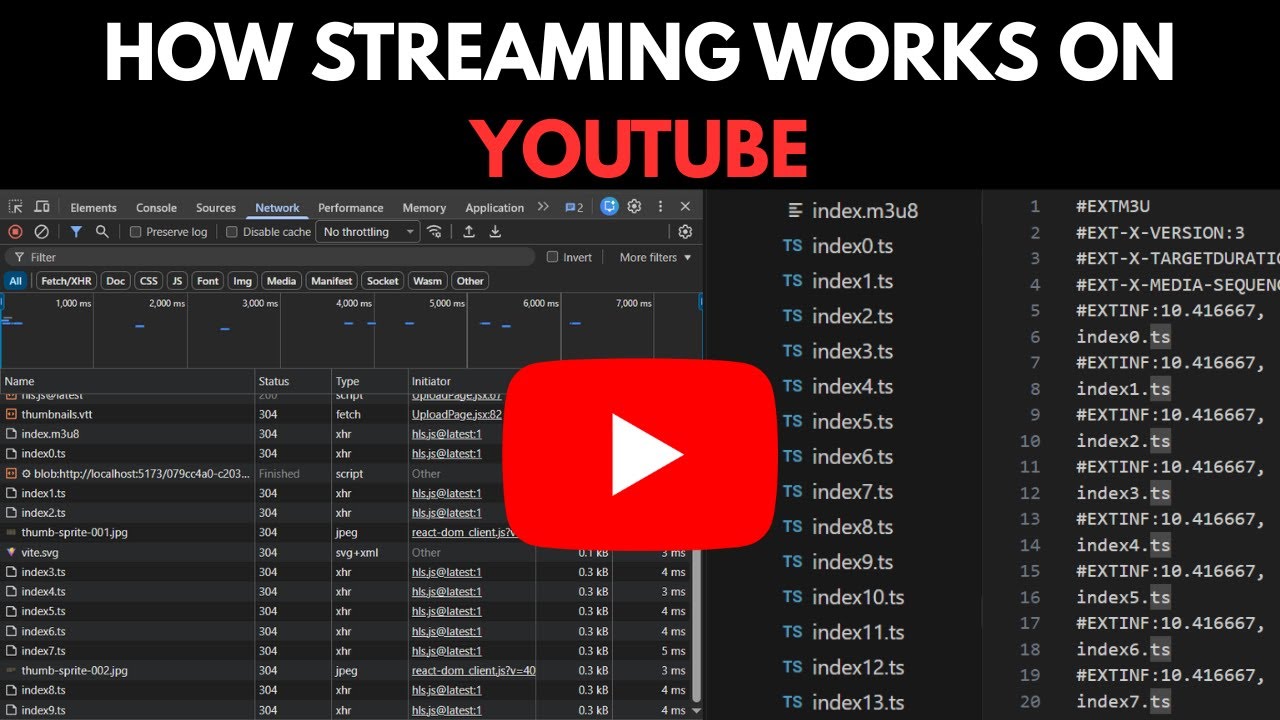Sort requests by Type column header
This screenshot has width=1280, height=720.
click(x=369, y=381)
